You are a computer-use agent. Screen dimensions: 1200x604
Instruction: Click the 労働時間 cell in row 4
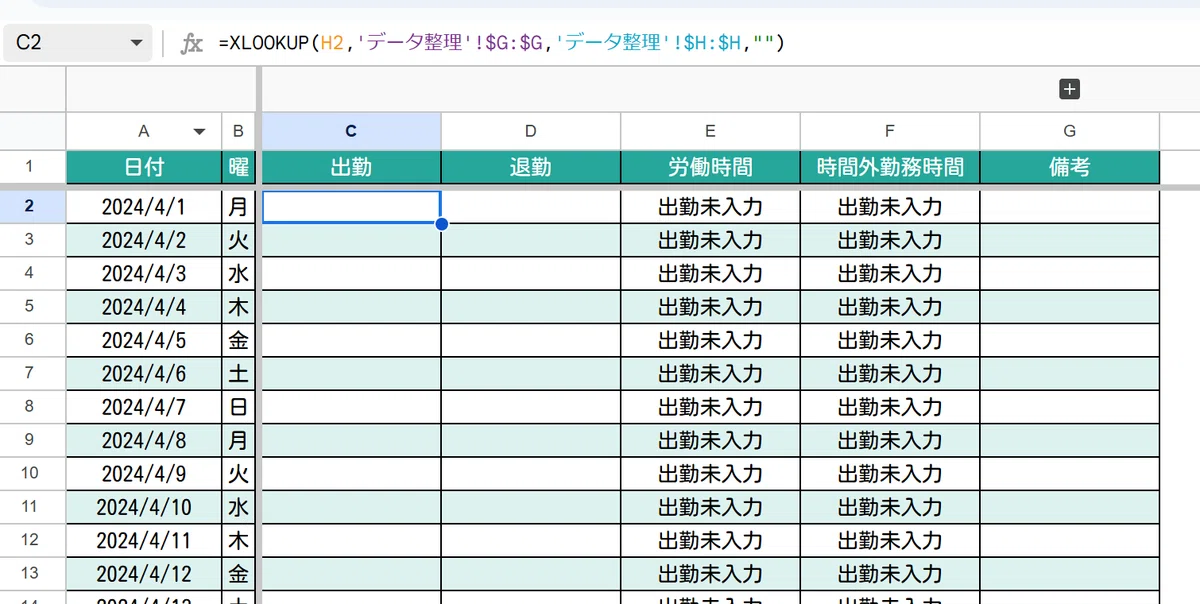click(x=710, y=273)
